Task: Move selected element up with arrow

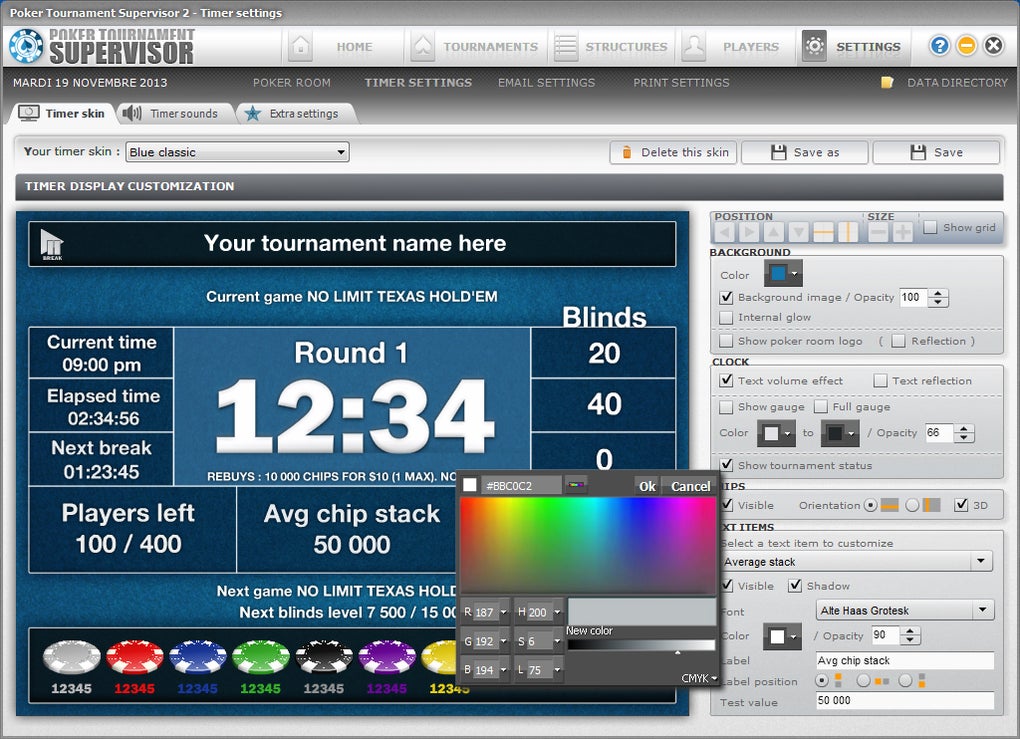Action: coord(773,232)
